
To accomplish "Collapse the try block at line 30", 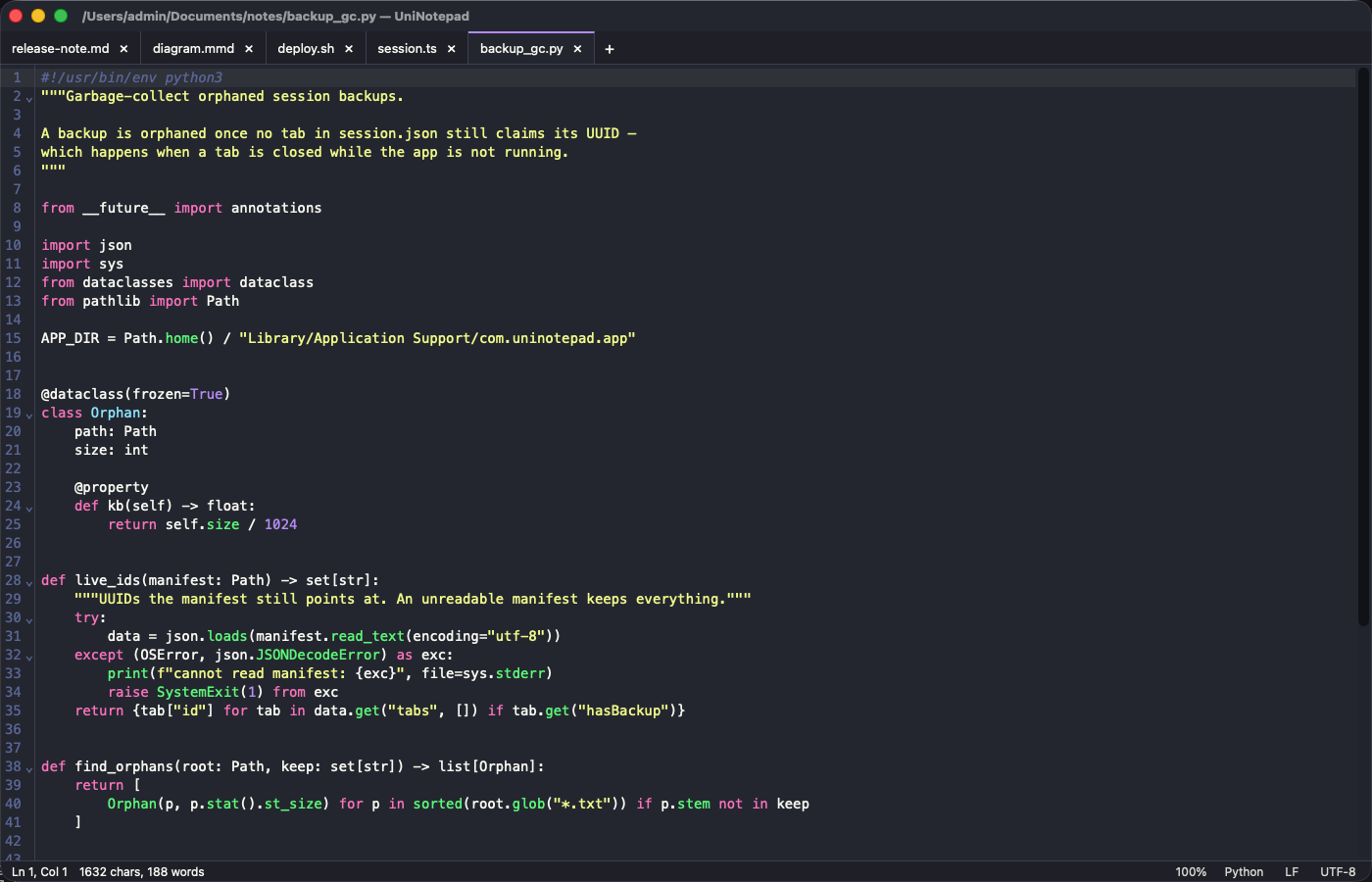I will click(29, 619).
